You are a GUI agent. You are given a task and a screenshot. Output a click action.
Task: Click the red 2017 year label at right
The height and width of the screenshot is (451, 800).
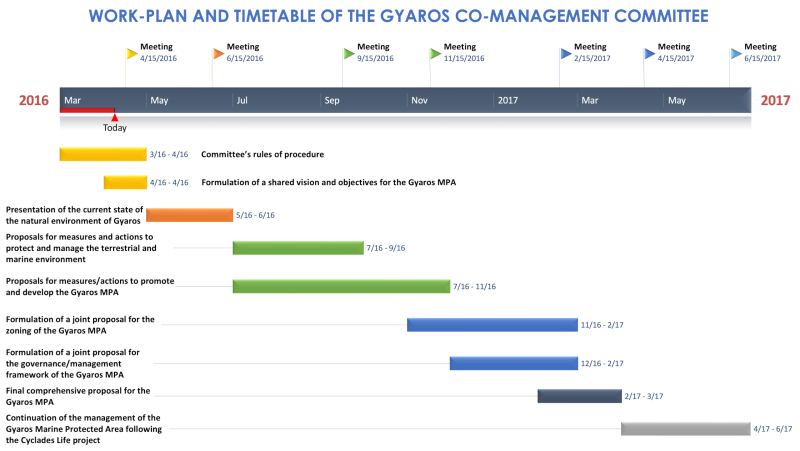click(775, 101)
